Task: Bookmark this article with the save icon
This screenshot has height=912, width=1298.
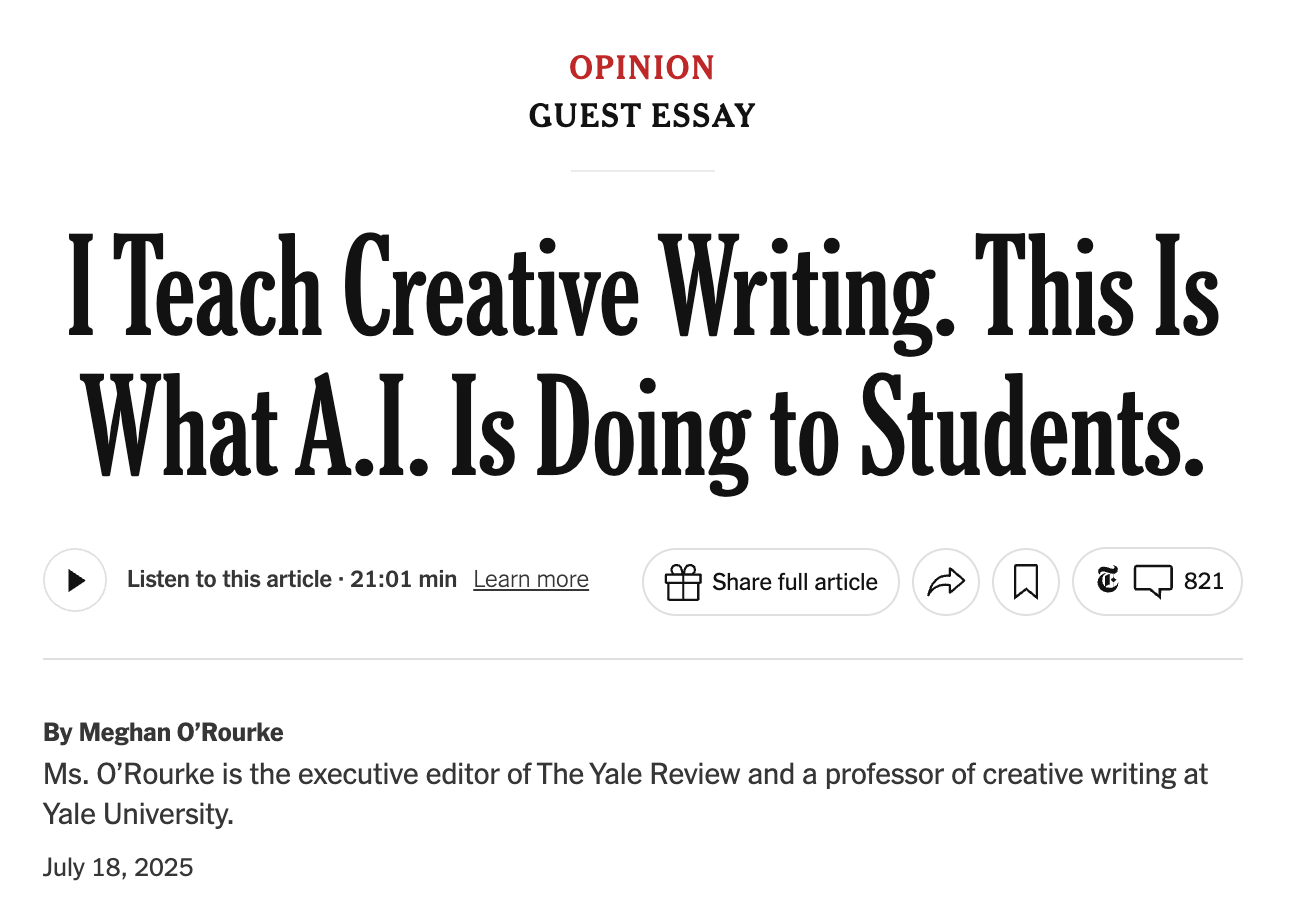Action: point(1025,582)
